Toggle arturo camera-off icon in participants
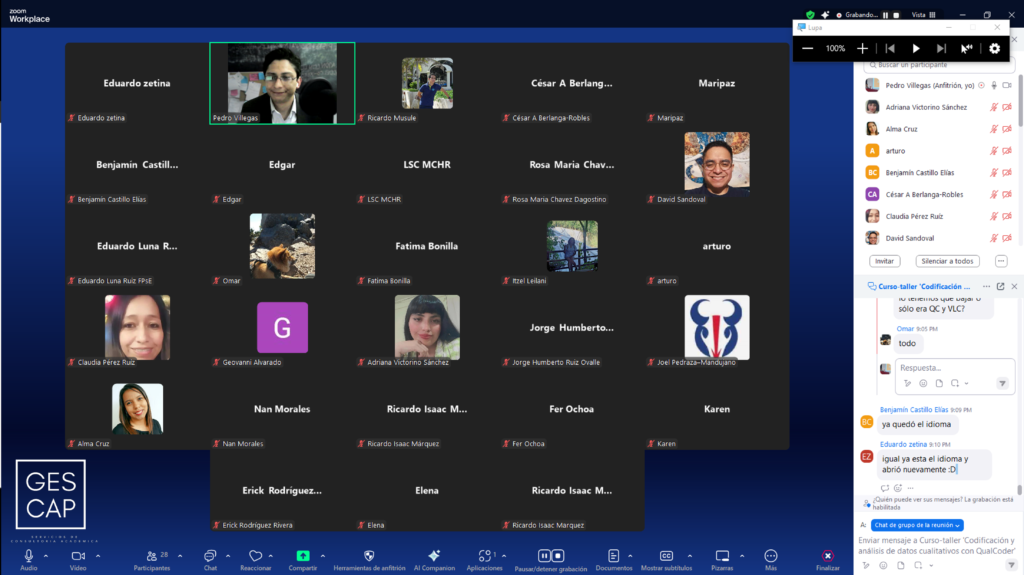Screen dimensions: 1024x575 pos(1007,151)
